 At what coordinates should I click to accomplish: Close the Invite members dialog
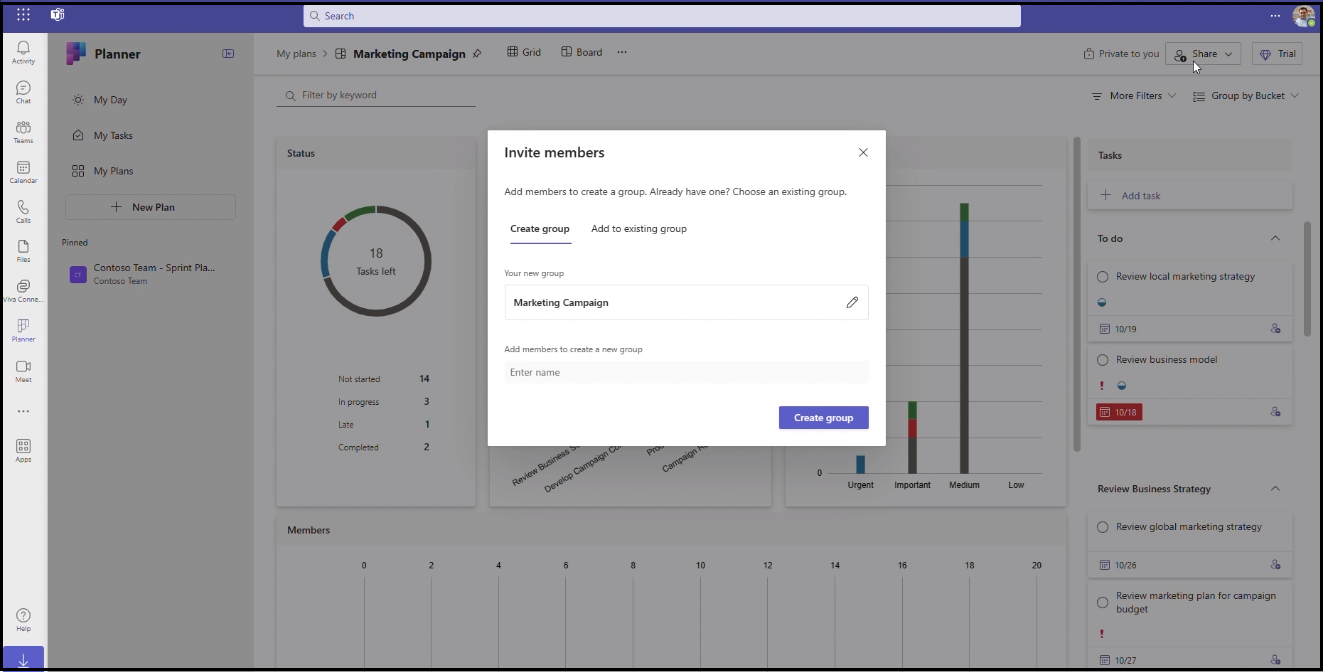(x=863, y=153)
